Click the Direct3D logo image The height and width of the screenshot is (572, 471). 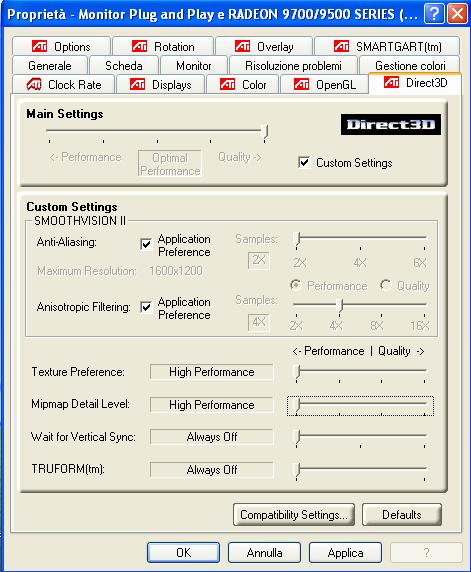click(x=391, y=124)
